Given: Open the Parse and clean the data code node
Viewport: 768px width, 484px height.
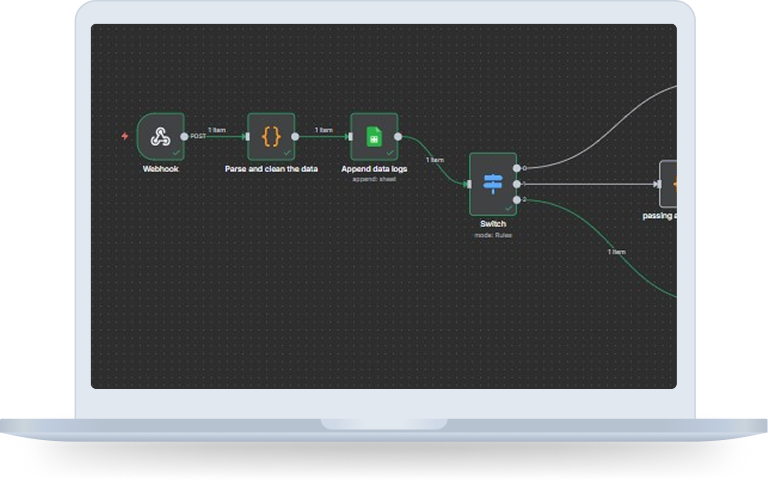Looking at the screenshot, I should [x=271, y=136].
